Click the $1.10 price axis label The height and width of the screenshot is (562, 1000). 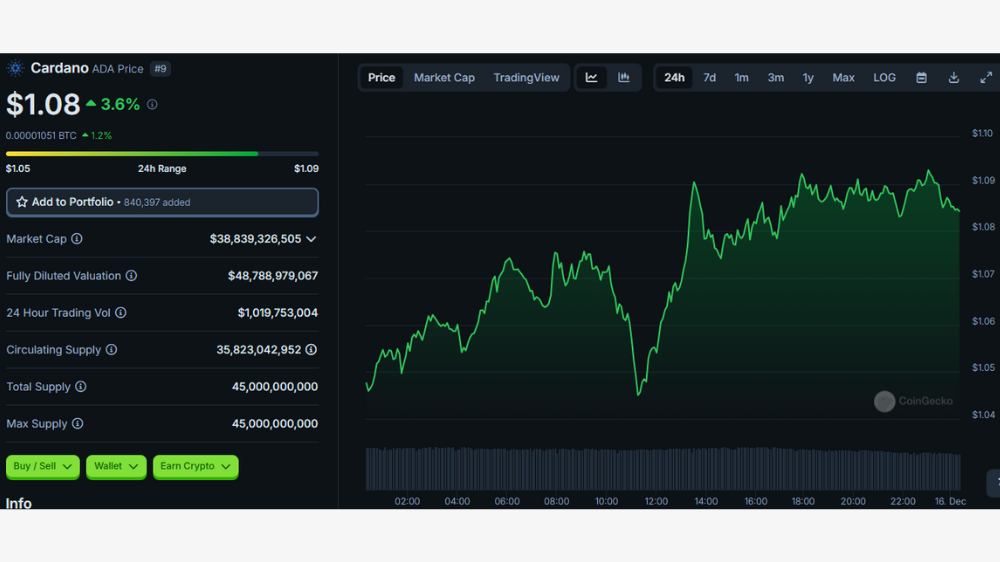pos(982,133)
